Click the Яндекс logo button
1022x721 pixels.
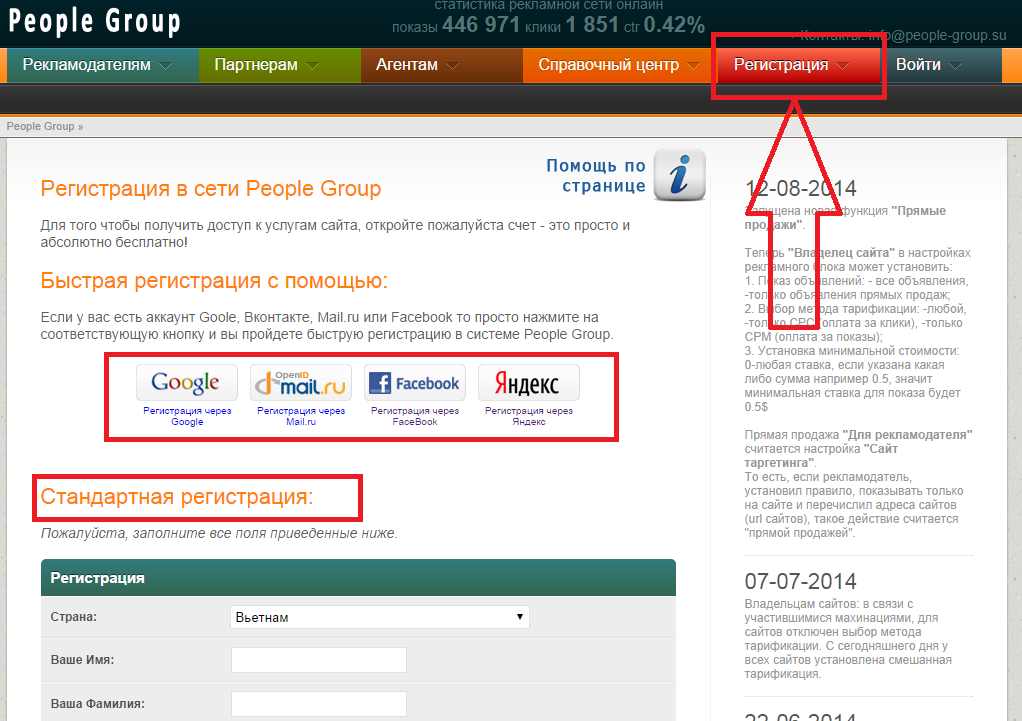coord(529,383)
